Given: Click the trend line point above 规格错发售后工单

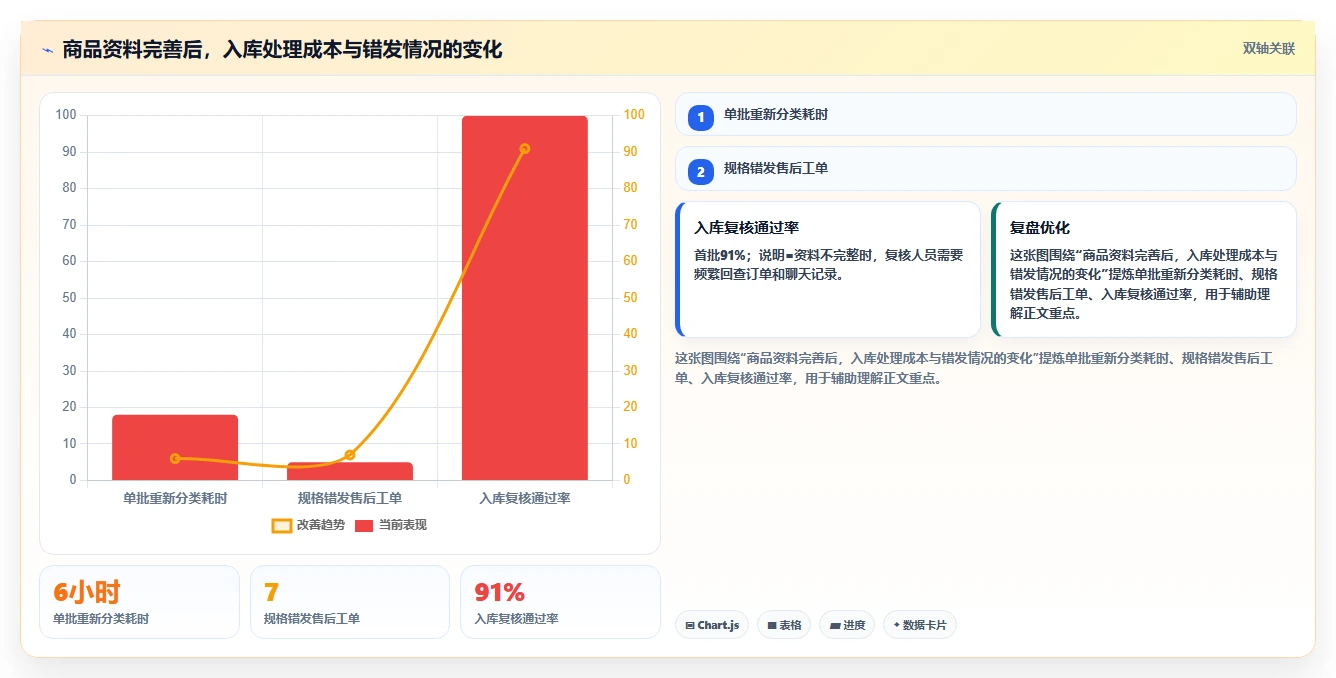Looking at the screenshot, I should [x=350, y=455].
